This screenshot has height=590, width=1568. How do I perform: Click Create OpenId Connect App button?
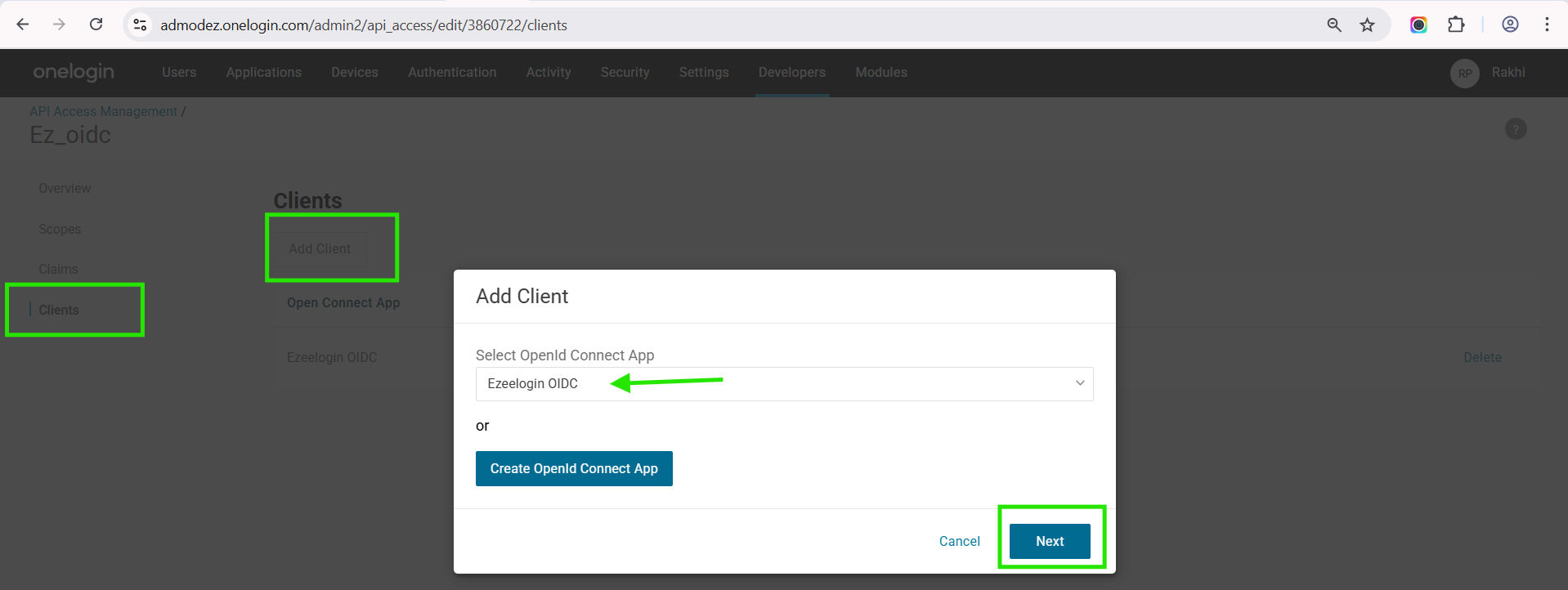(x=574, y=468)
